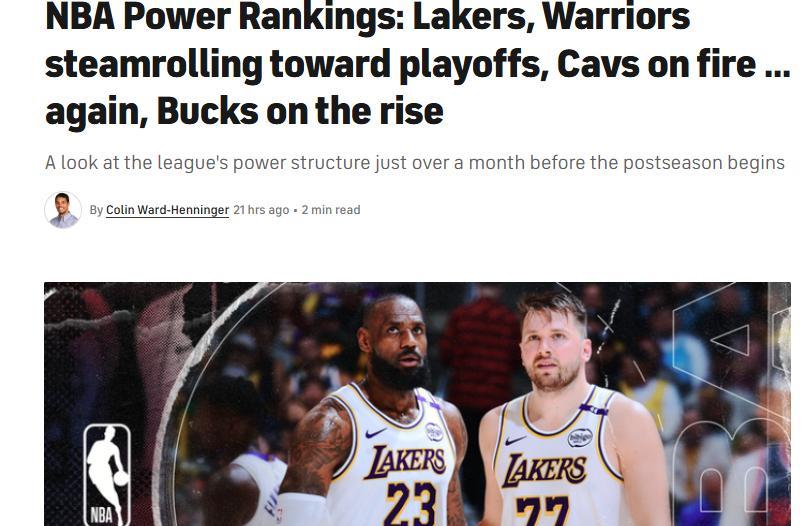Viewport: 809px width, 526px height.
Task: Click the sponsor patch on jersey 23
Action: (434, 432)
